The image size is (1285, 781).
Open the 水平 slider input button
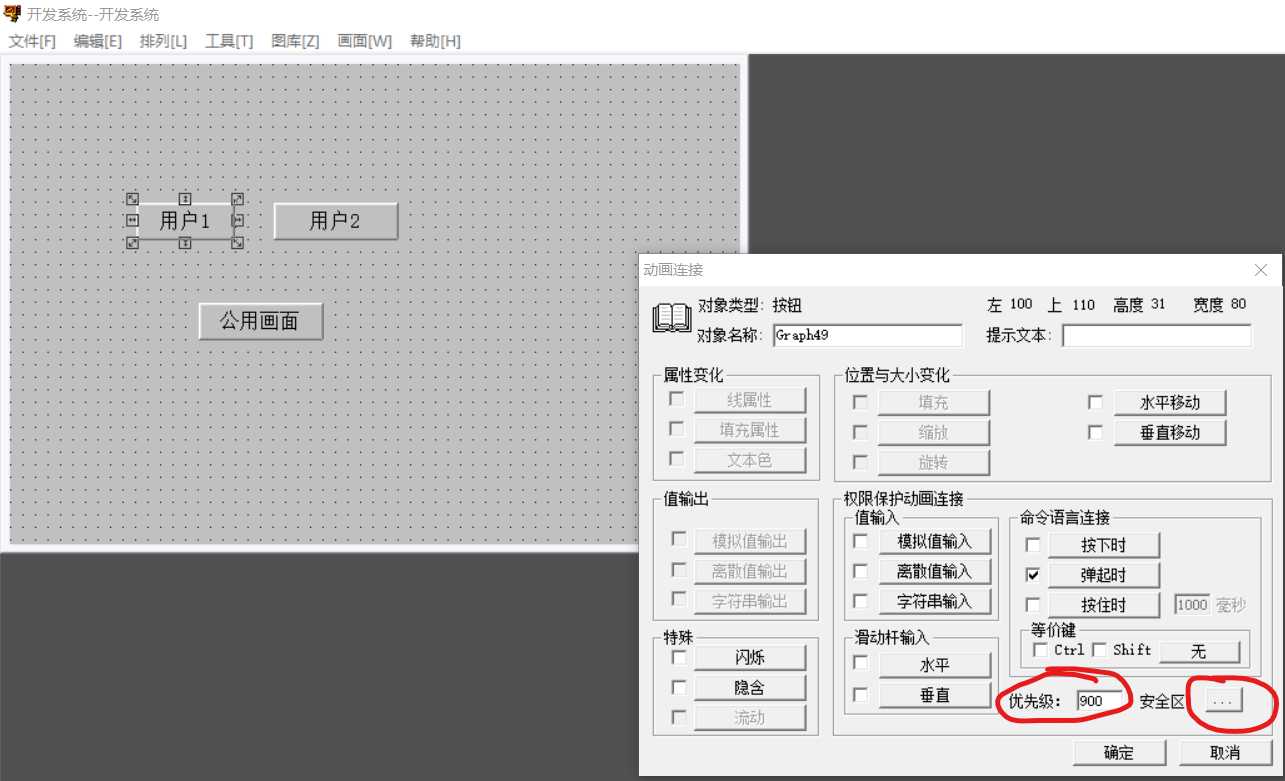pyautogui.click(x=935, y=665)
